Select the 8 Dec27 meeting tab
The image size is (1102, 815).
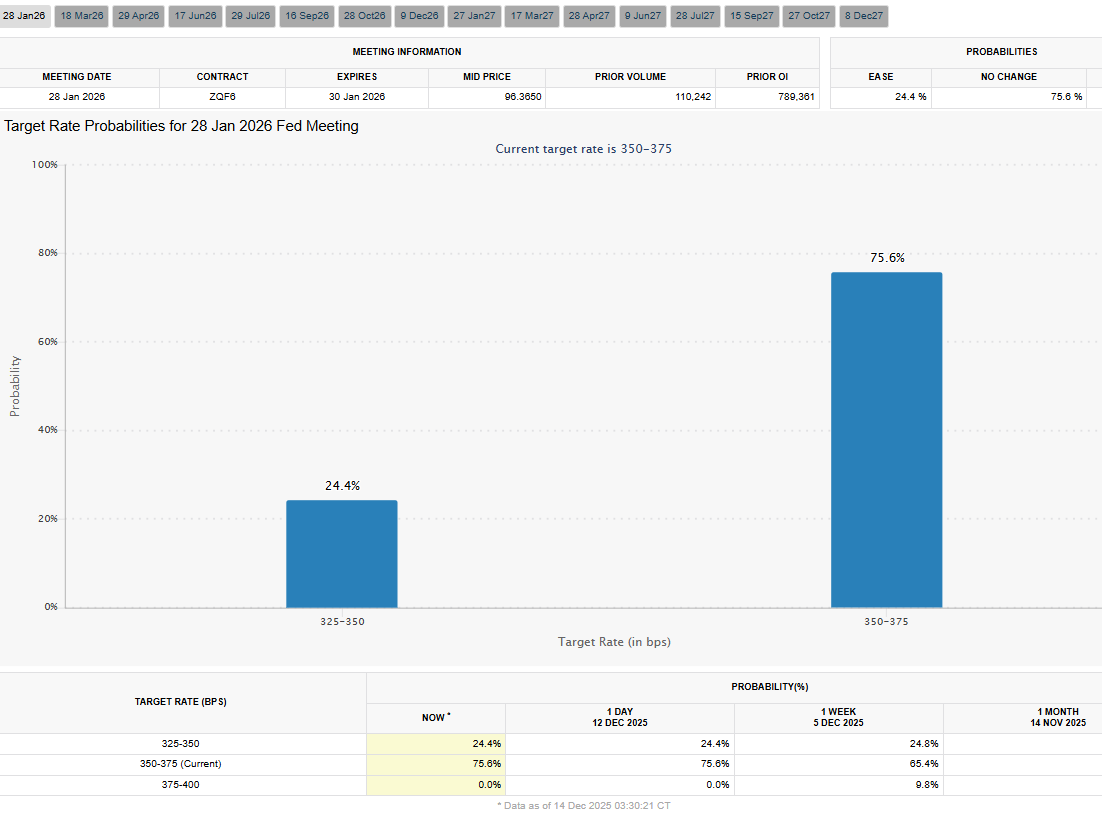[x=864, y=16]
